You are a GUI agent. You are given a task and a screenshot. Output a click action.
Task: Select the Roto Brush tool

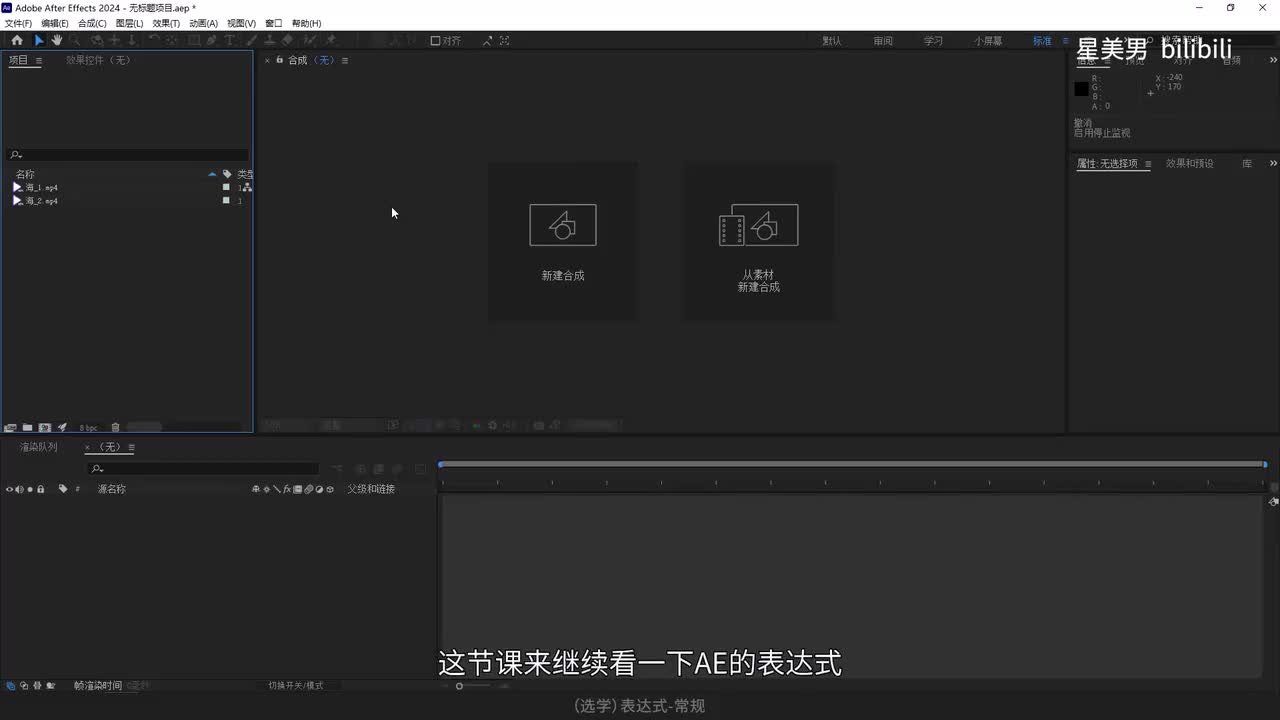309,40
